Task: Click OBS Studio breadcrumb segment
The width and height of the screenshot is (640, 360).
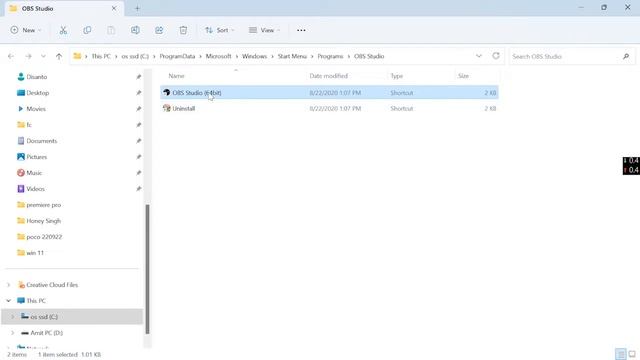Action: tap(369, 56)
